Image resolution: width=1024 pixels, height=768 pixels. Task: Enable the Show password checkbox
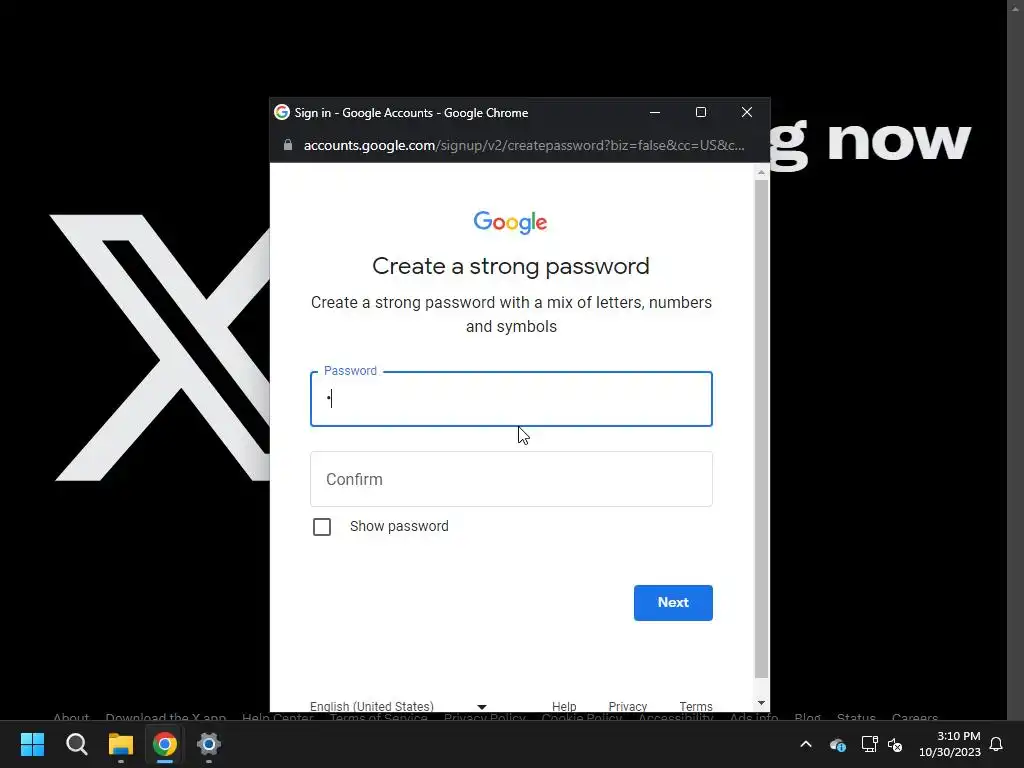click(322, 526)
